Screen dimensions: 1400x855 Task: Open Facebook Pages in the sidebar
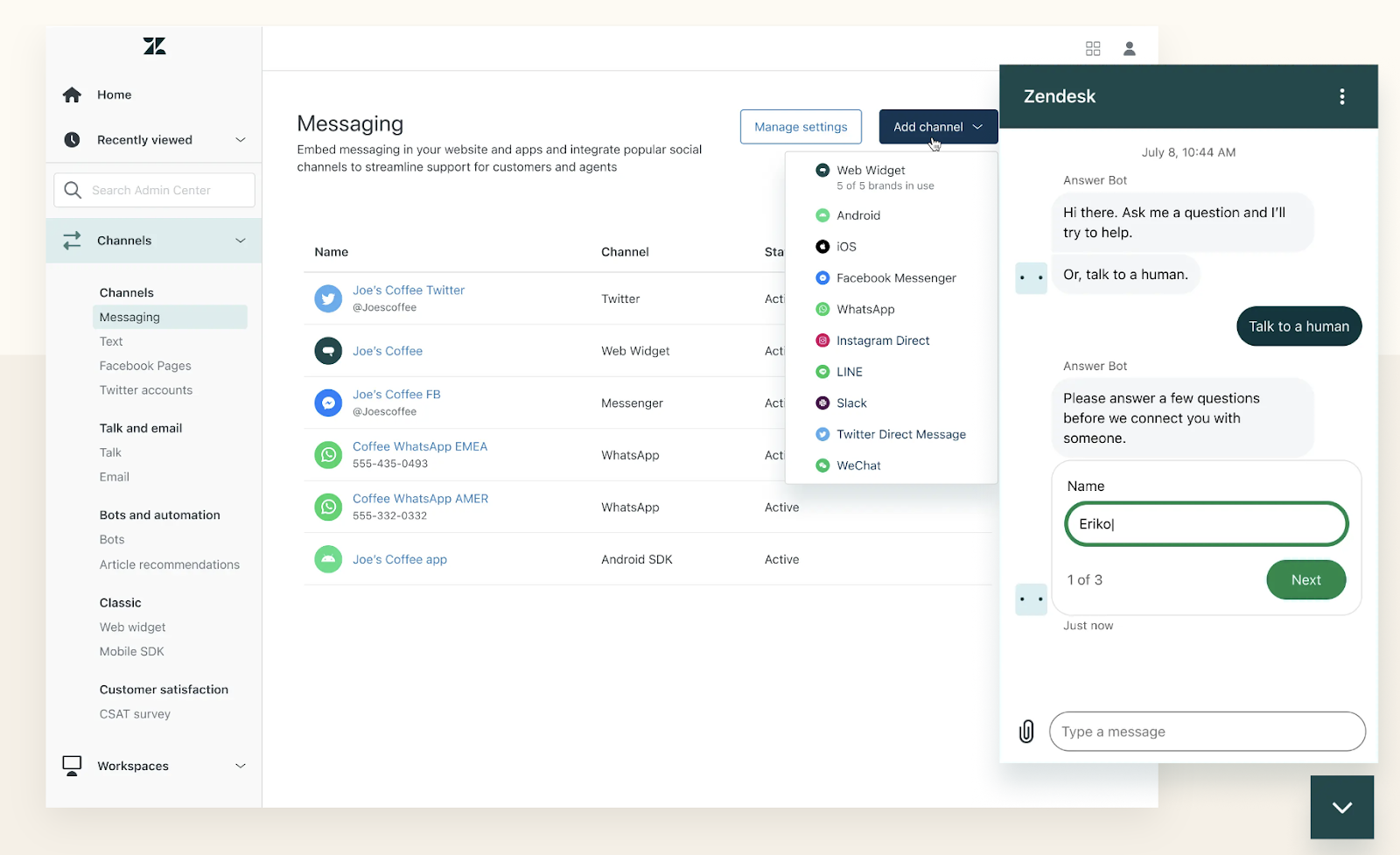(145, 366)
